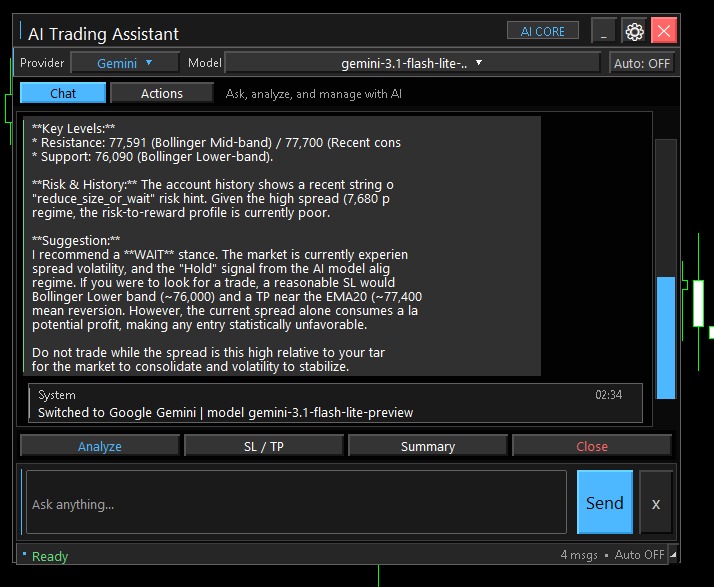Clear the input with the x button

[656, 502]
